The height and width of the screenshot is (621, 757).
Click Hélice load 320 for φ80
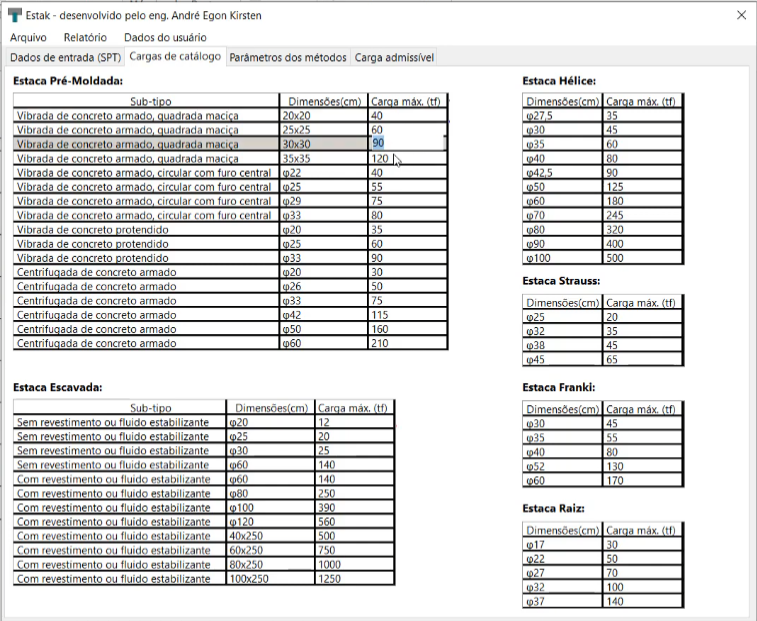click(643, 229)
